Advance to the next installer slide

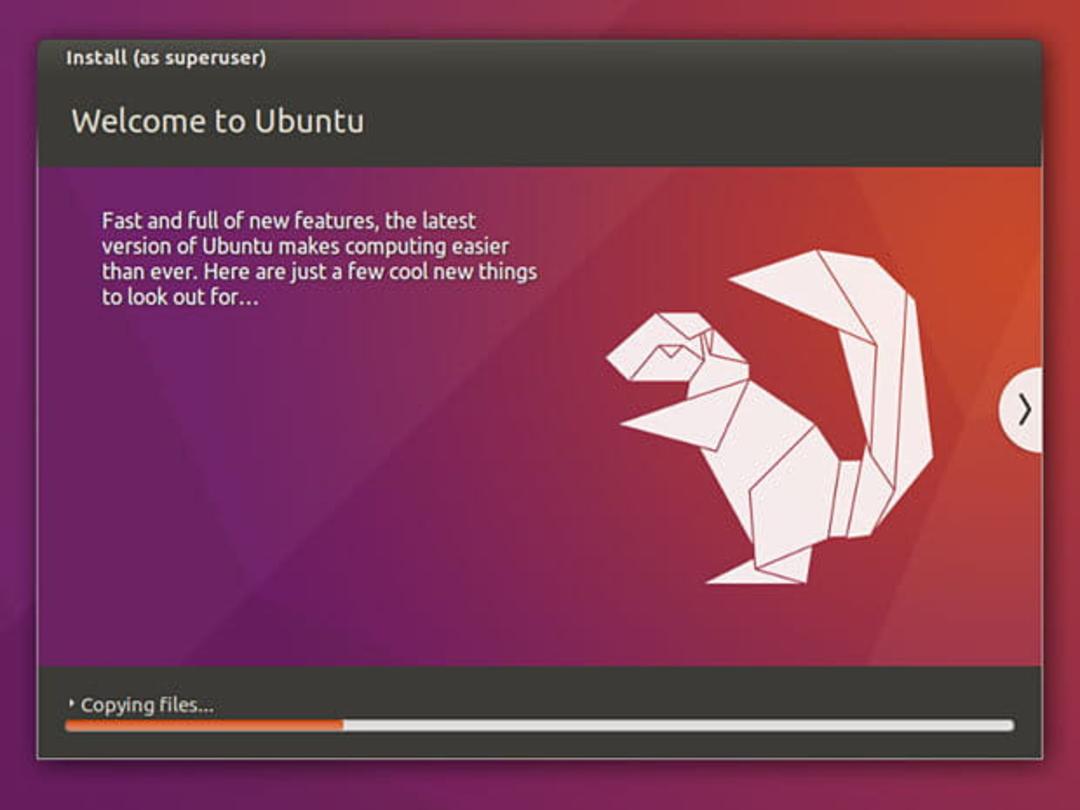(1022, 411)
